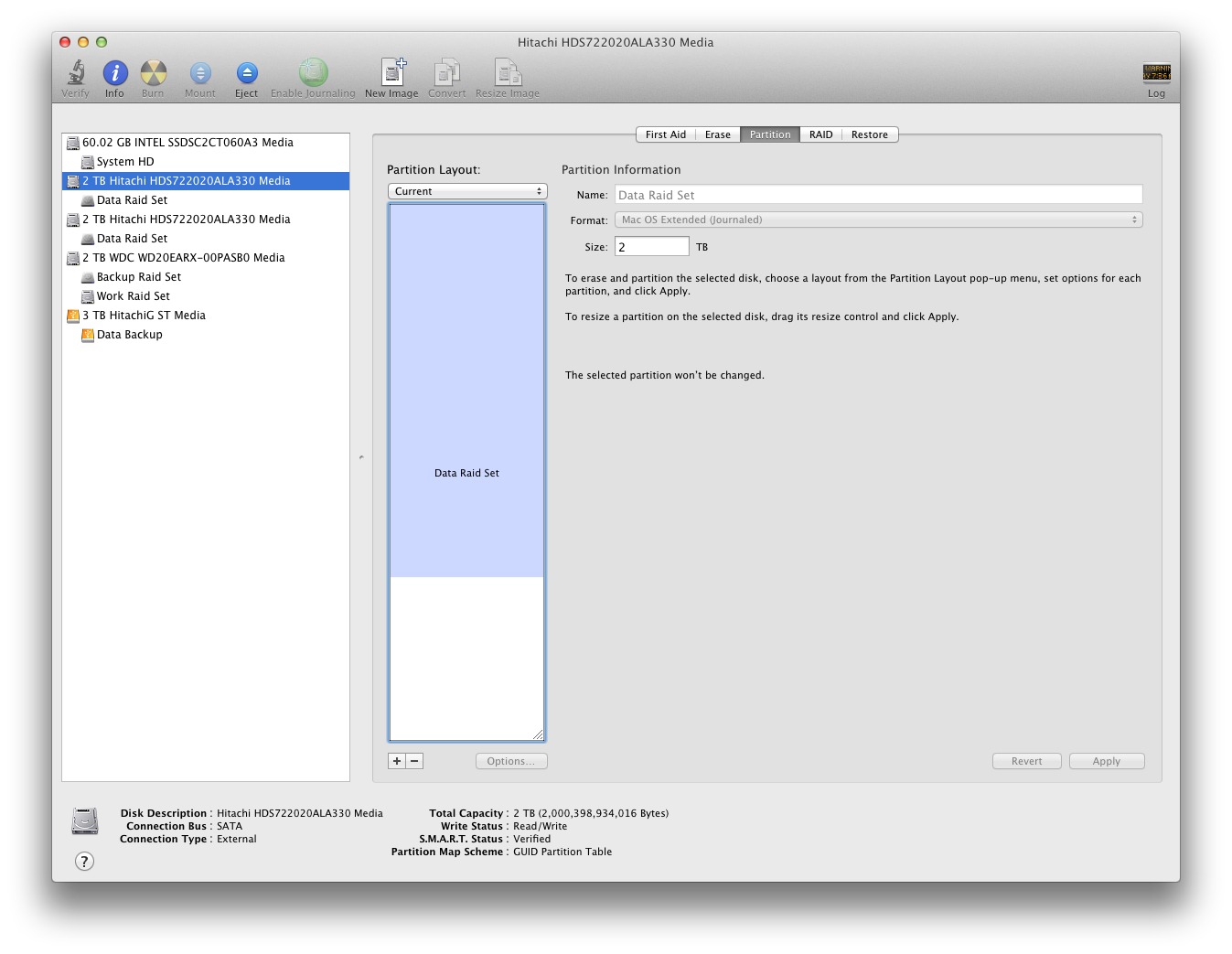
Task: Click the partition resize handle corner
Action: [x=538, y=734]
